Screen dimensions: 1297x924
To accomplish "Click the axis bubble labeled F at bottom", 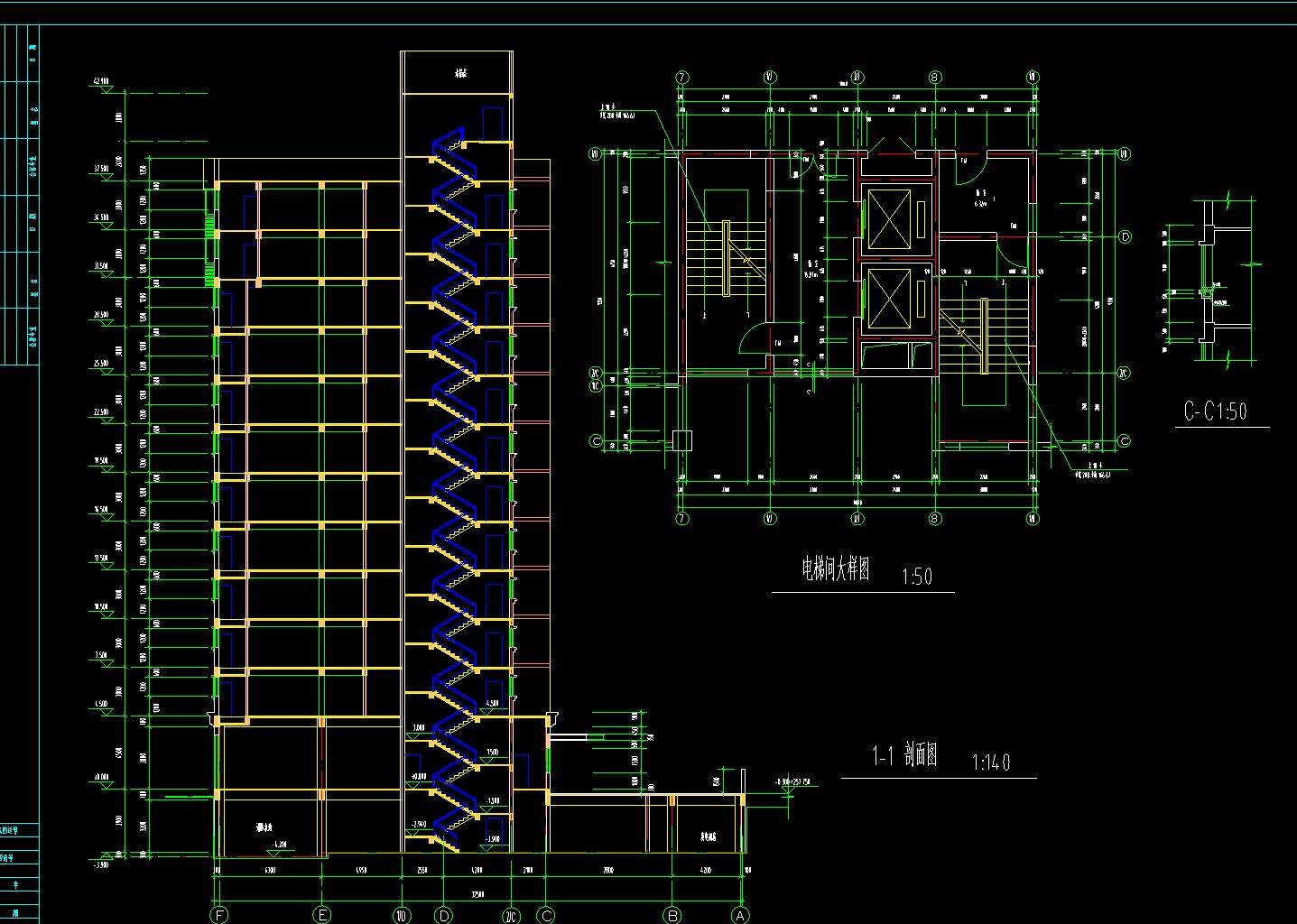I will 219,915.
